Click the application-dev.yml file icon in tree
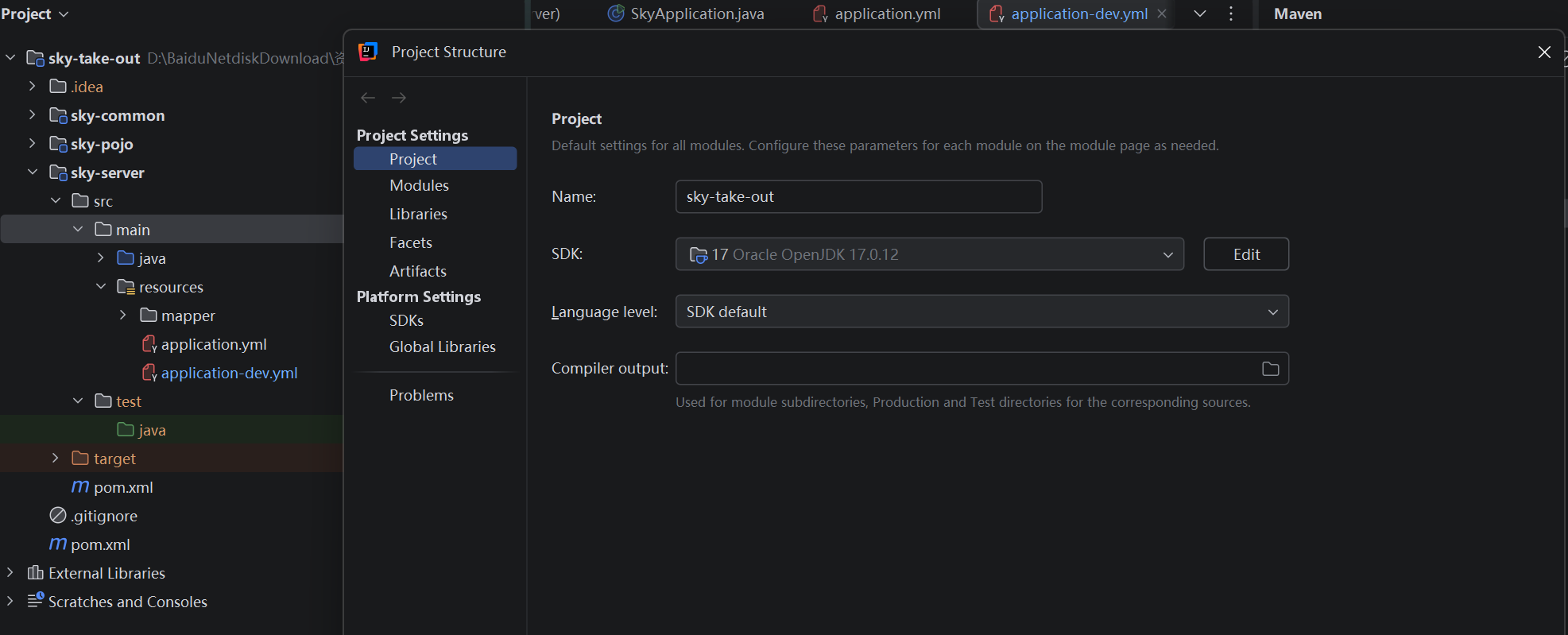The image size is (1568, 635). [149, 373]
